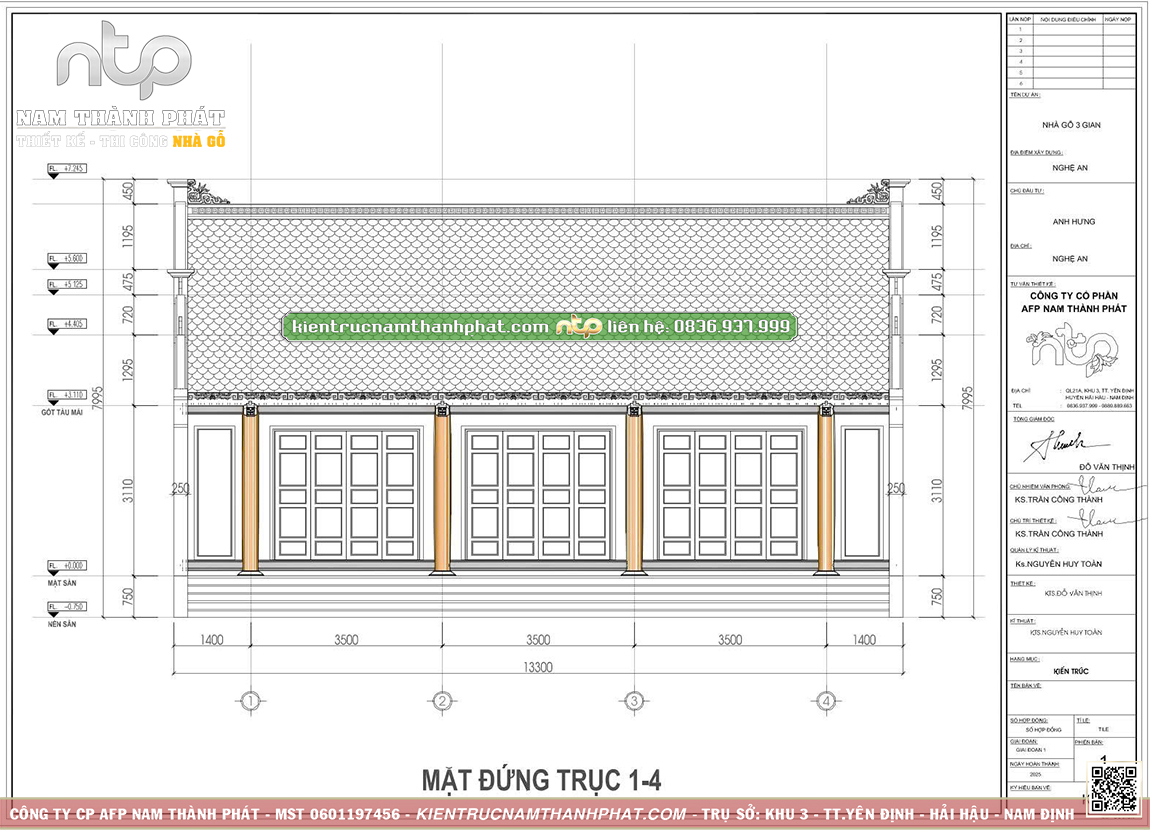Image resolution: width=1150 pixels, height=830 pixels.
Task: Click the 1400 dimension right of axis 4
Action: point(864,640)
